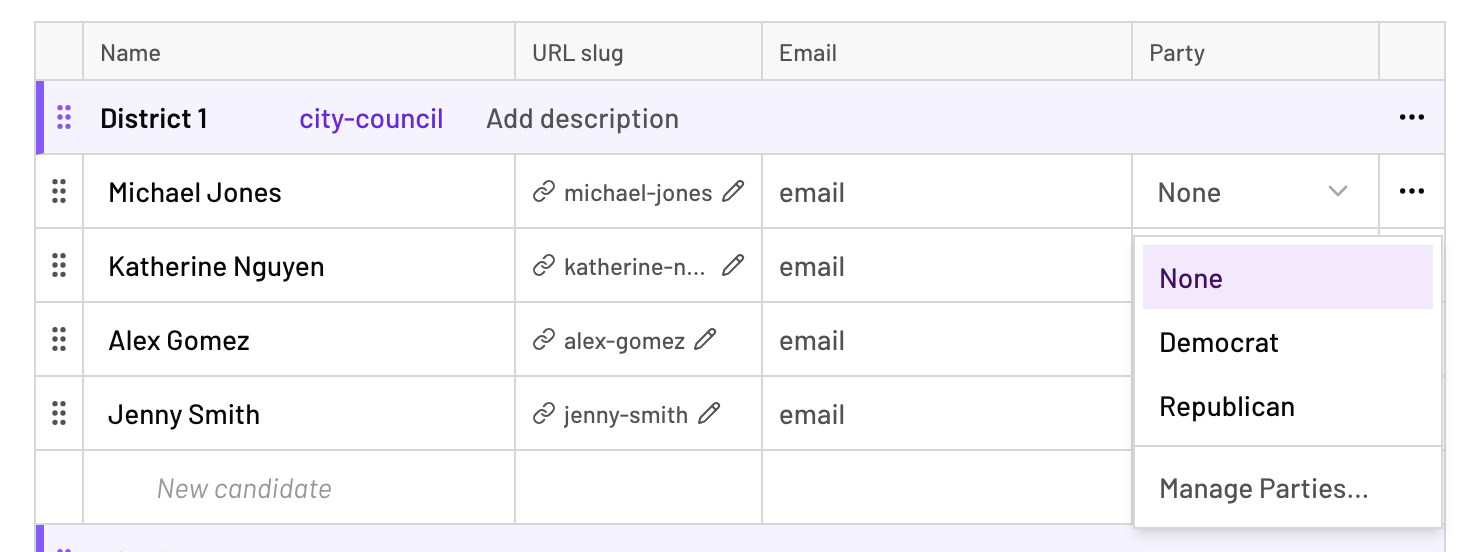This screenshot has height=552, width=1476.
Task: Click the city-council link
Action: click(x=371, y=119)
